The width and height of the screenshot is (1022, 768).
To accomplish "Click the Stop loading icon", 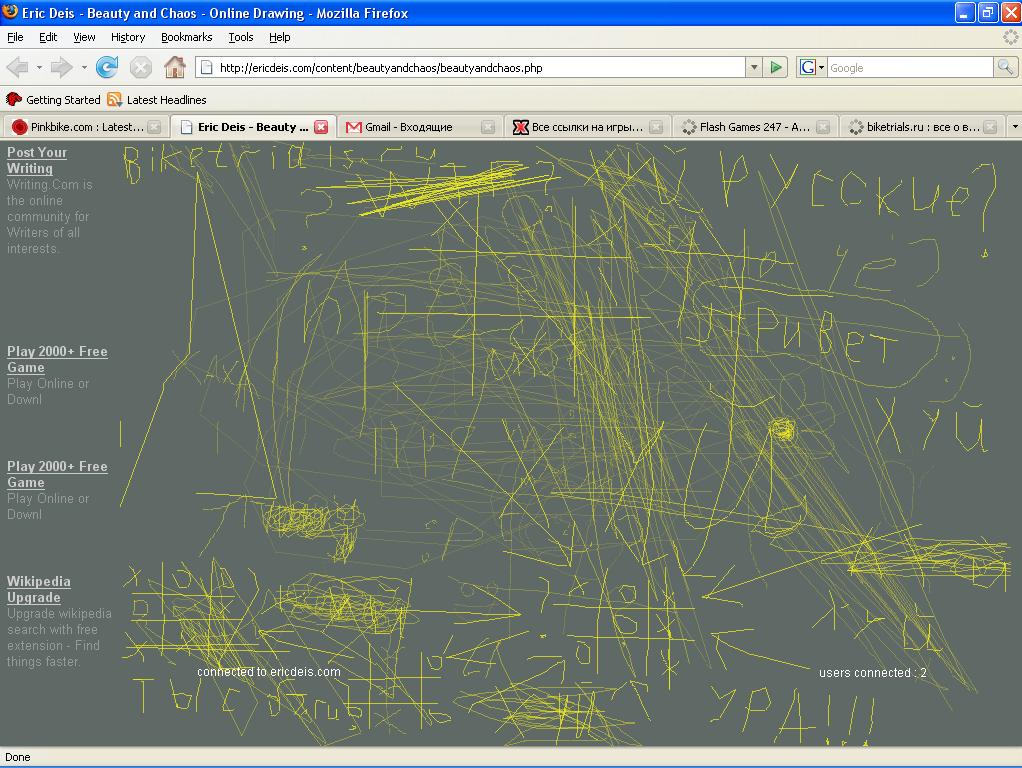I will 141,67.
